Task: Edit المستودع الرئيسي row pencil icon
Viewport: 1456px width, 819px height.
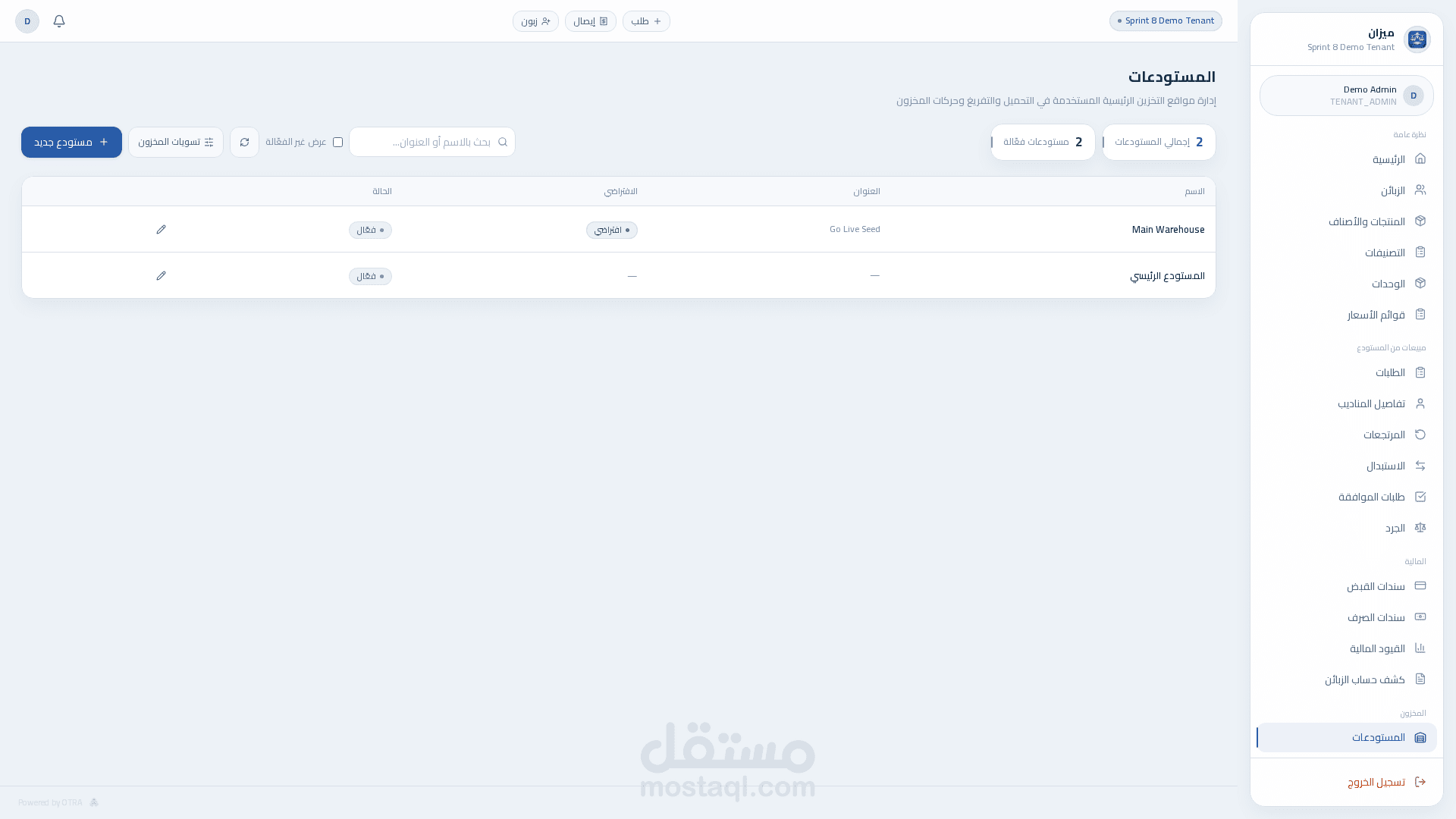Action: [161, 276]
